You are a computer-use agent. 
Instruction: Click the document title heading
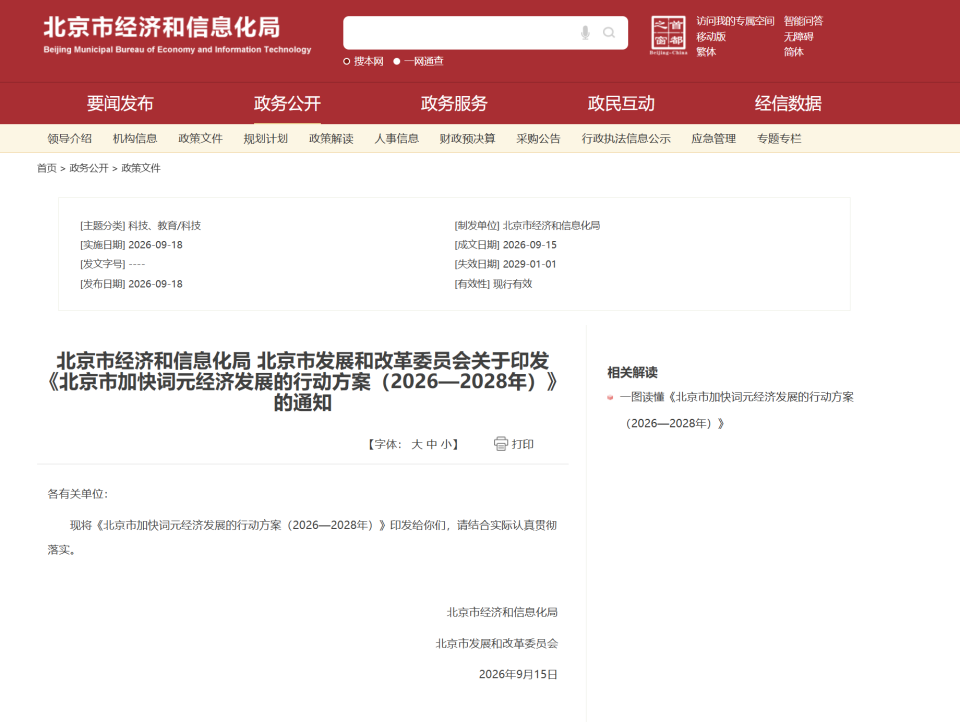point(302,382)
